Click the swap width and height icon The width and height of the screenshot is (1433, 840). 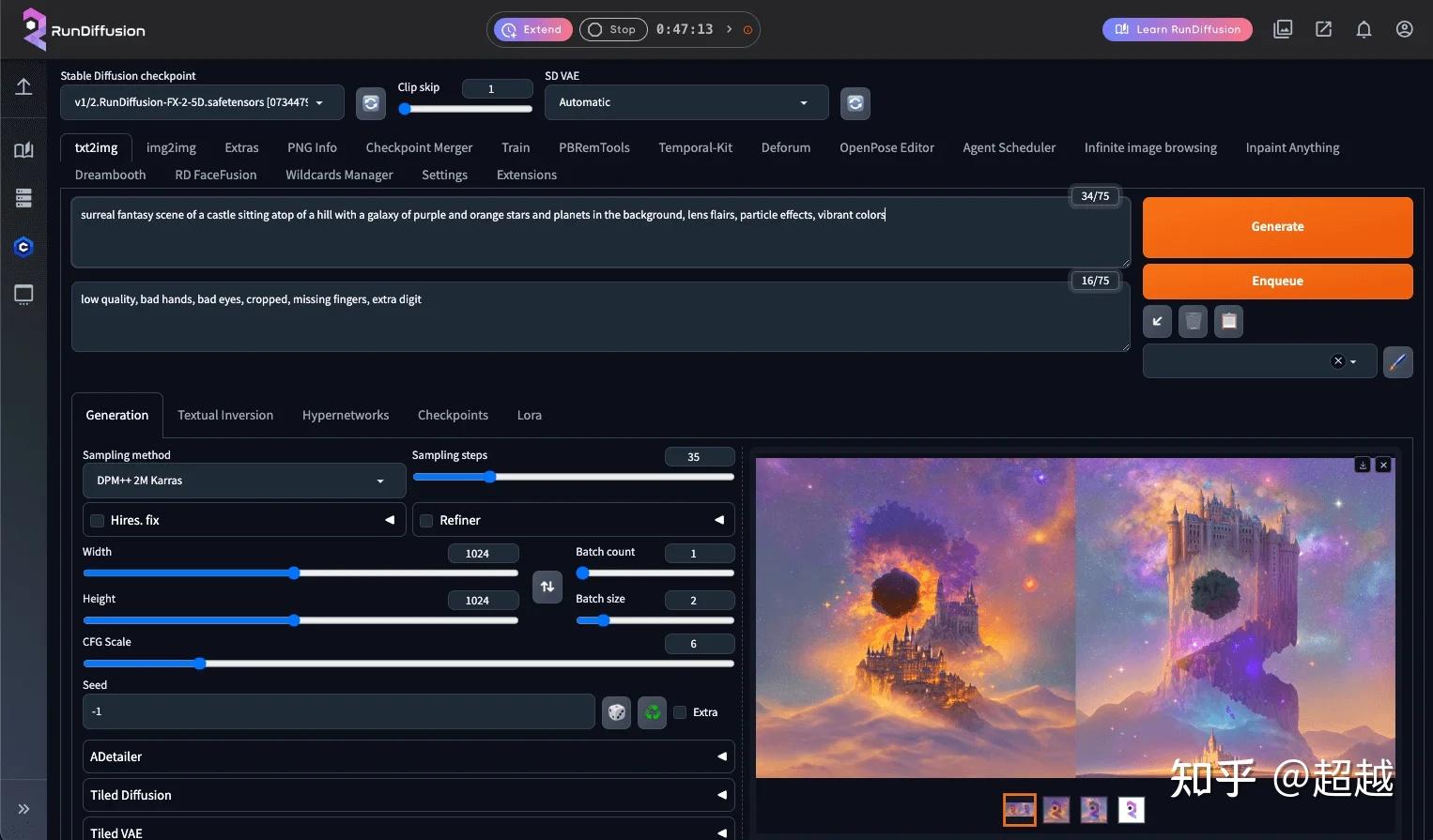click(x=547, y=587)
